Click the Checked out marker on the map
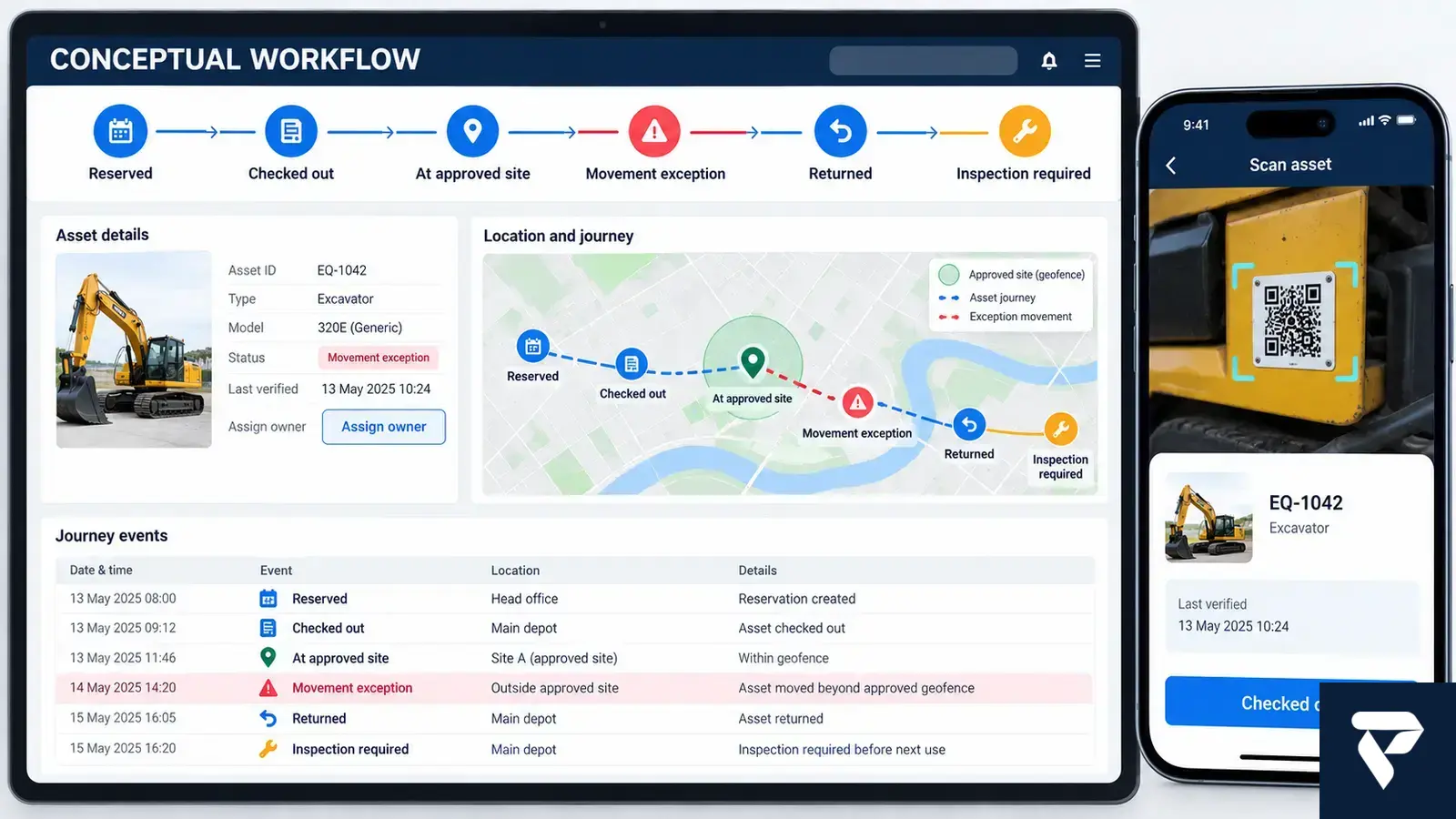 [632, 364]
